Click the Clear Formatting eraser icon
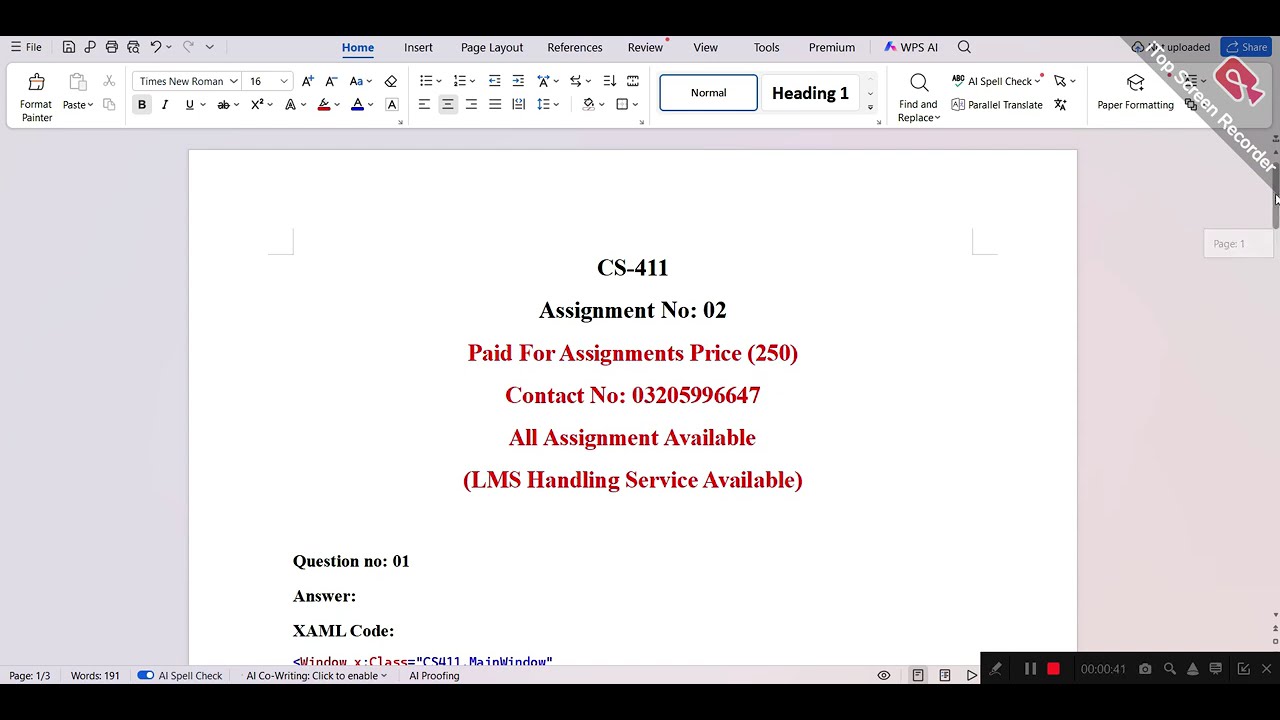 click(x=391, y=81)
